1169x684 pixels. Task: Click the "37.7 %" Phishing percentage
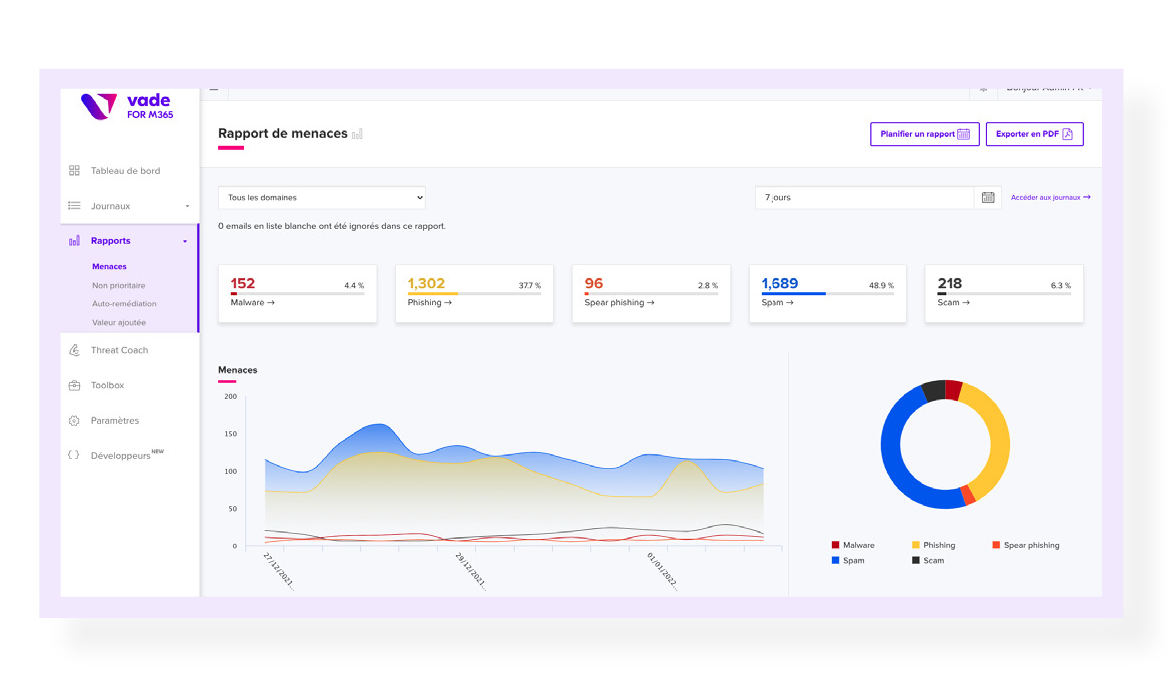[x=530, y=286]
